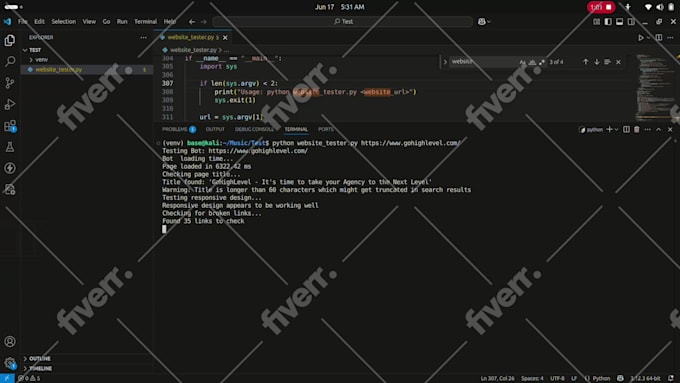Toggle Match Whole Word in find widget

tap(532, 62)
